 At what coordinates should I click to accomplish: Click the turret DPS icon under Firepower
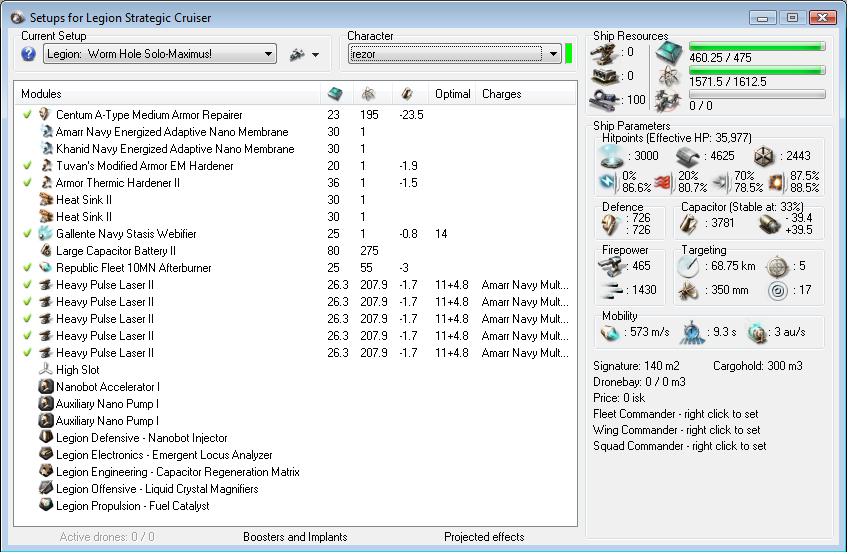pyautogui.click(x=611, y=267)
